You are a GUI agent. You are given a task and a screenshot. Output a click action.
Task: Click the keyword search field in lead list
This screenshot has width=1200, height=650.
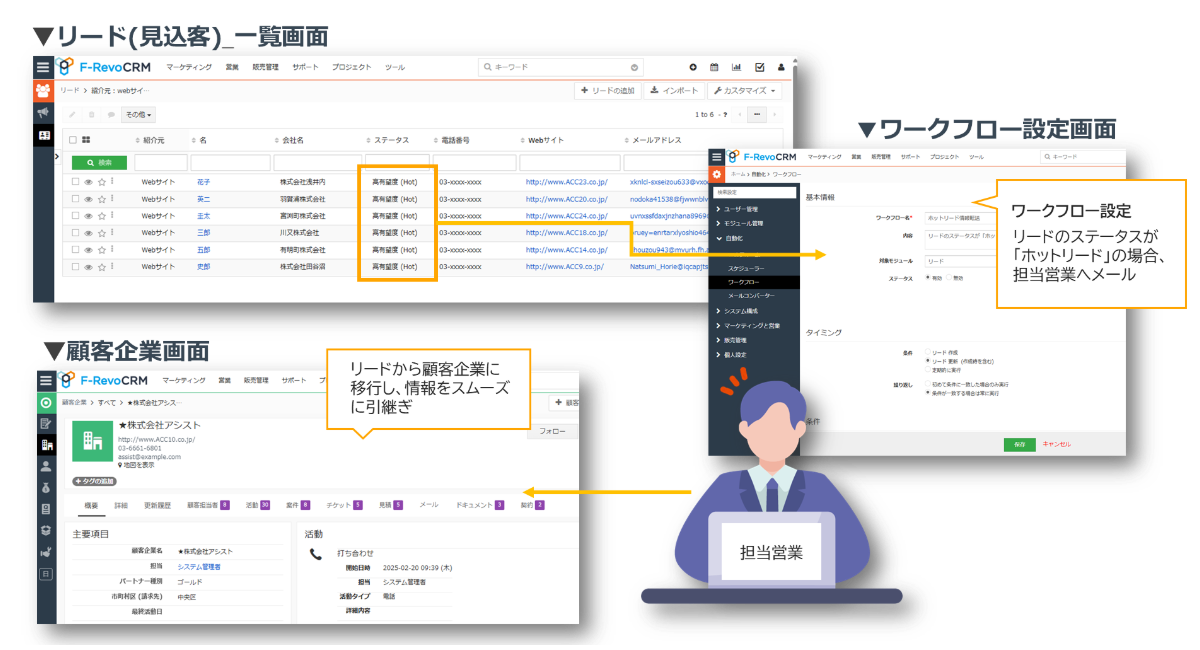[x=560, y=67]
